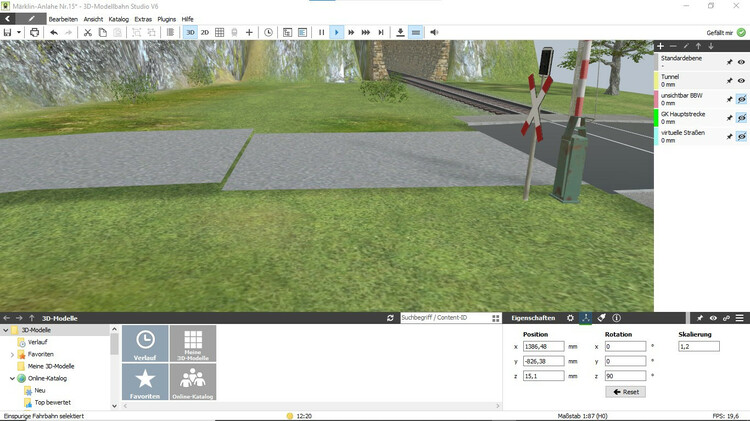Screen dimensions: 750x421
Task: Open the Bearbeiten menu
Action: (63, 19)
